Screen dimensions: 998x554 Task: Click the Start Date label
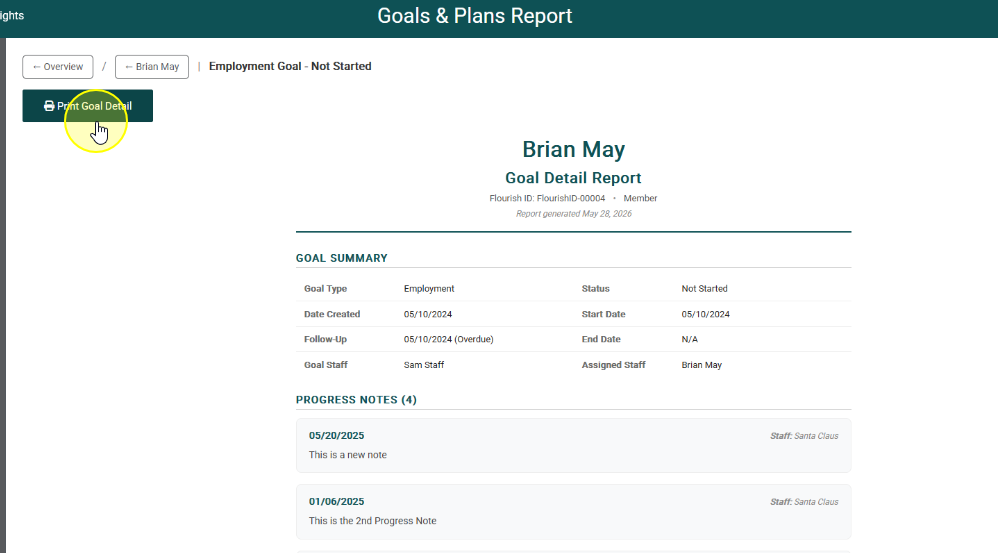click(x=603, y=314)
